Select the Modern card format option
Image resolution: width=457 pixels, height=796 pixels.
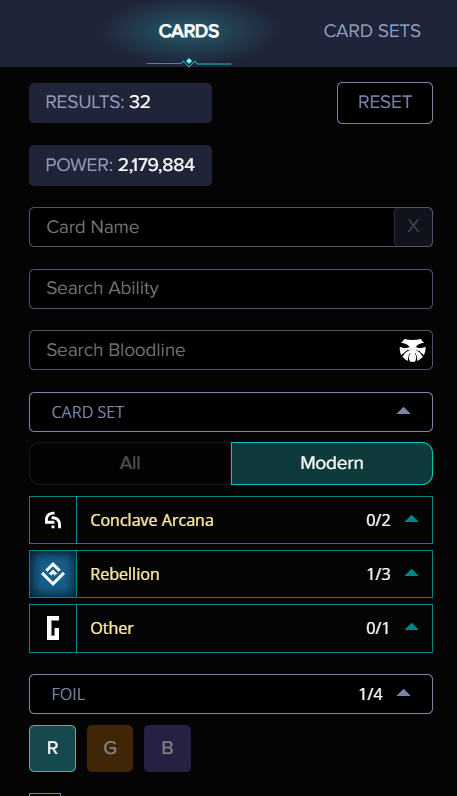[332, 463]
